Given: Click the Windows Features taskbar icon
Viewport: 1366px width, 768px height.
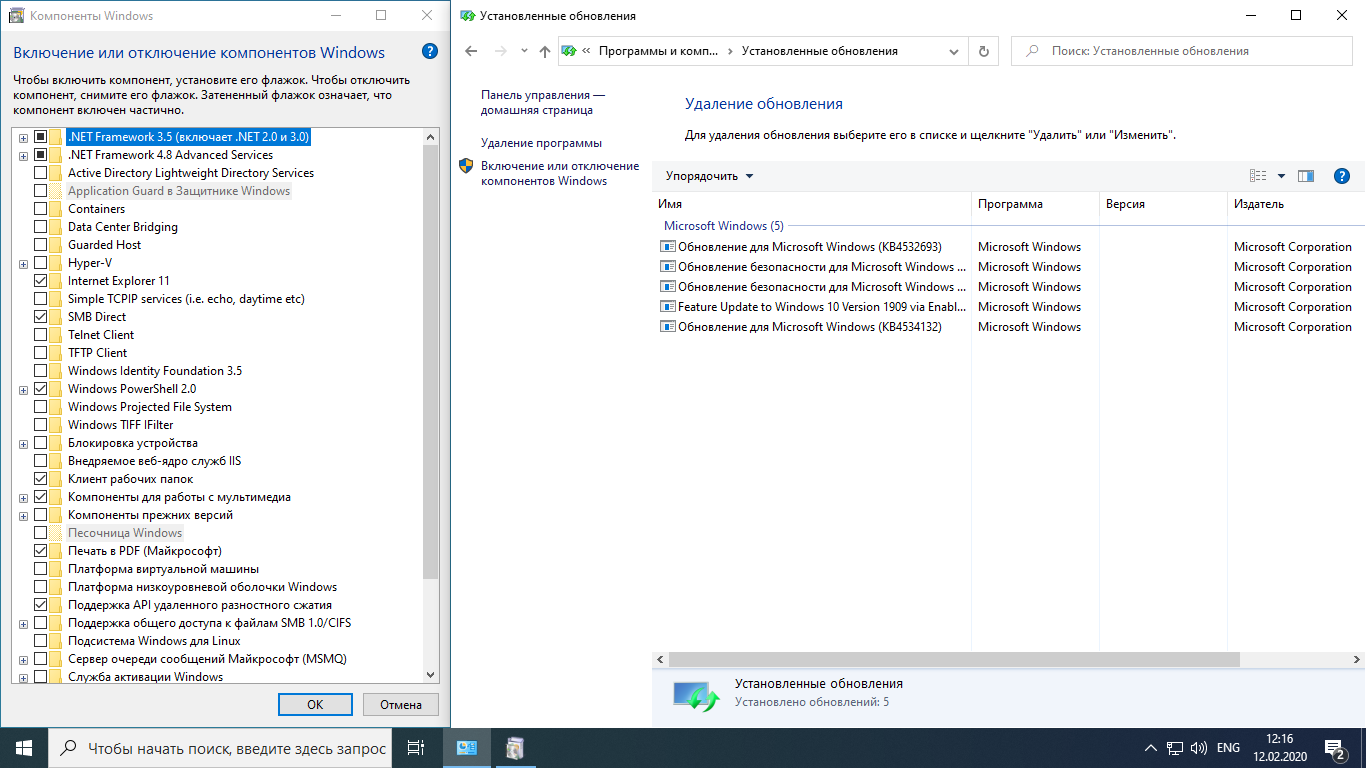Looking at the screenshot, I should coord(514,748).
